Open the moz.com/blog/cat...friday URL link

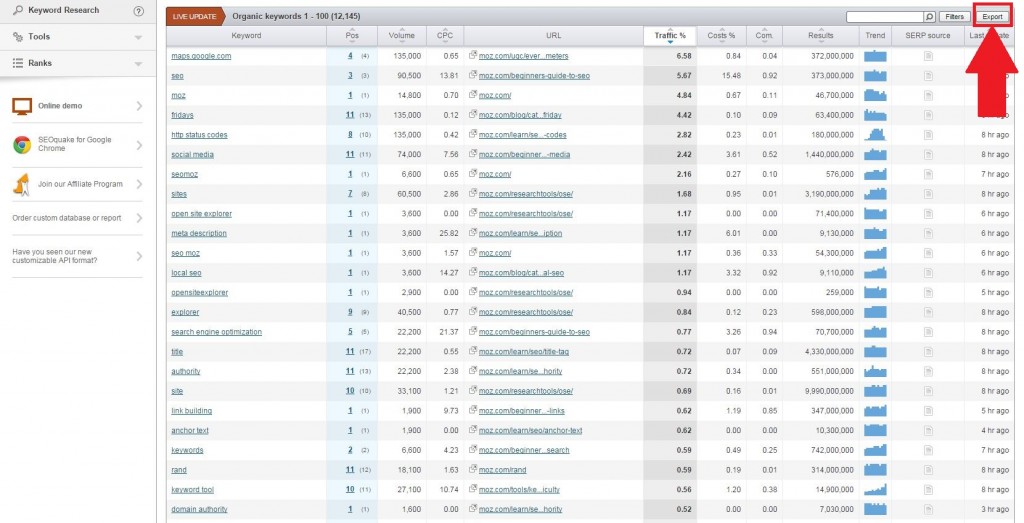[x=520, y=116]
